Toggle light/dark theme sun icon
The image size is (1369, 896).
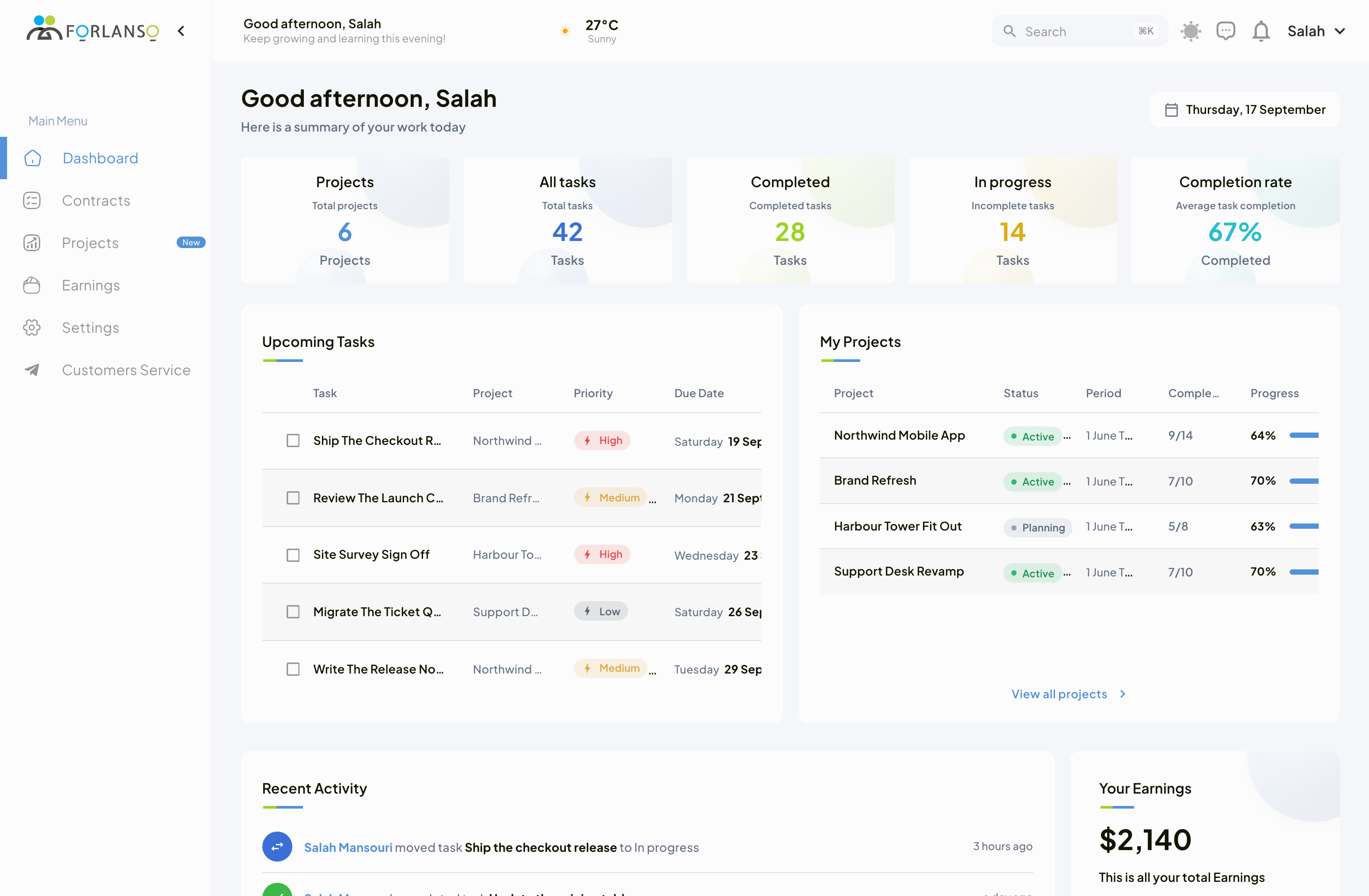click(x=1191, y=31)
